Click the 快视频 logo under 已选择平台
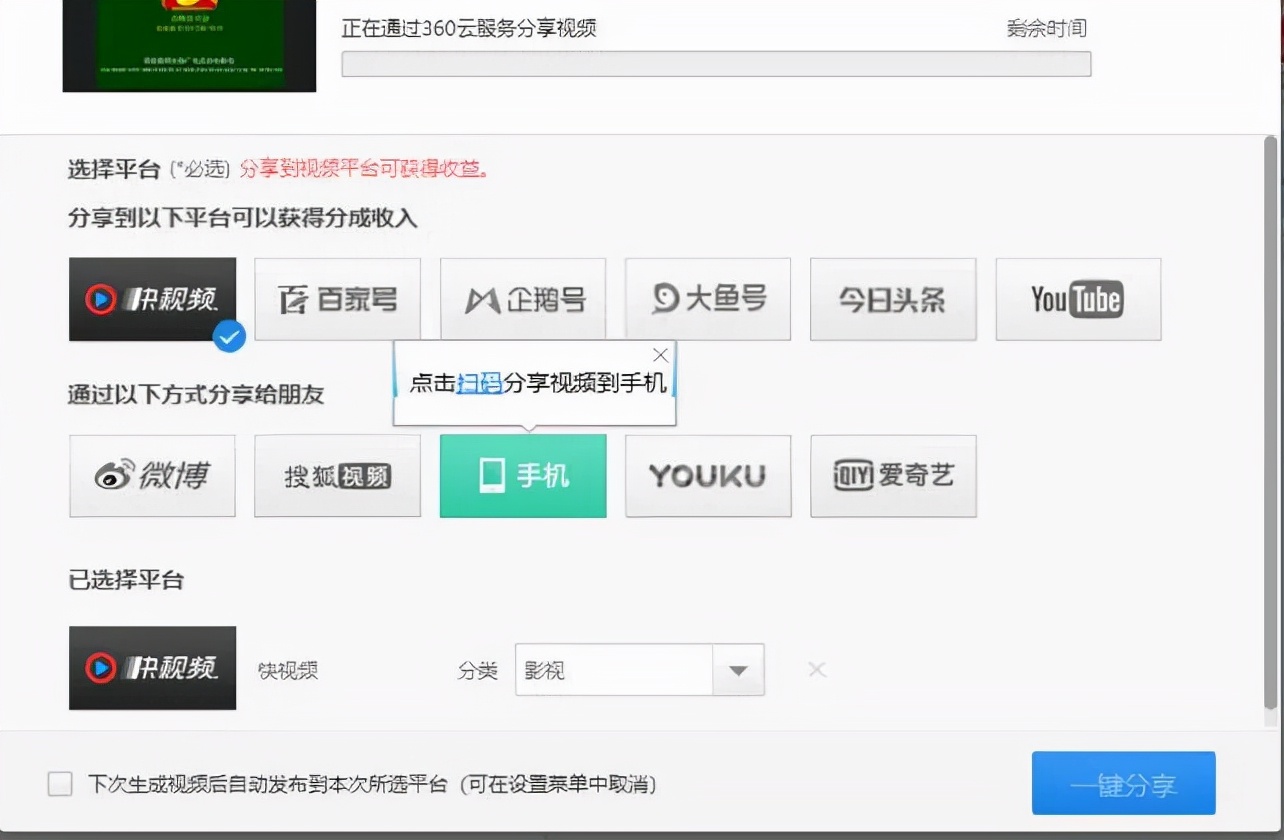 coord(152,668)
